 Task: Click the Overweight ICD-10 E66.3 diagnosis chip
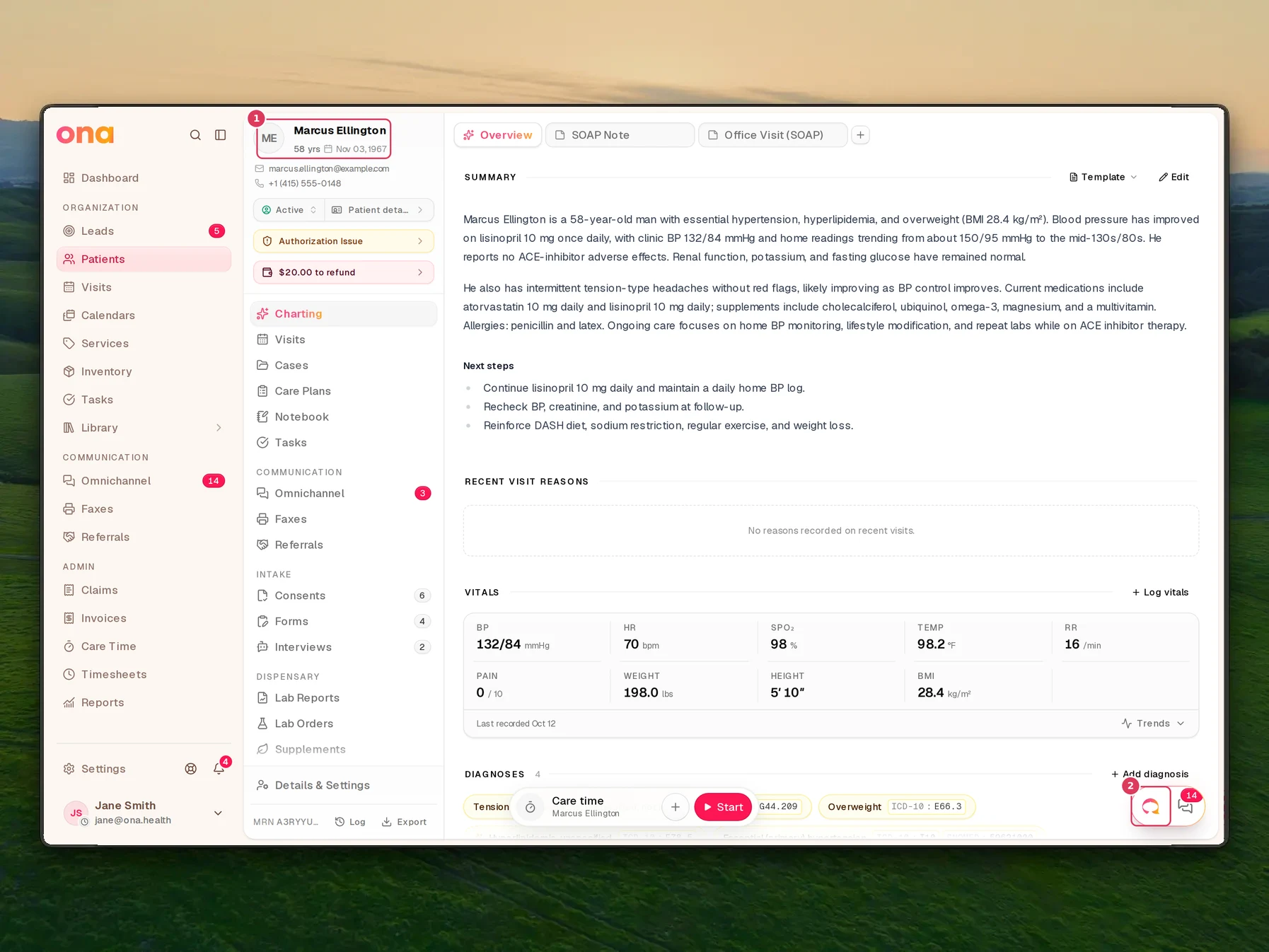click(896, 807)
